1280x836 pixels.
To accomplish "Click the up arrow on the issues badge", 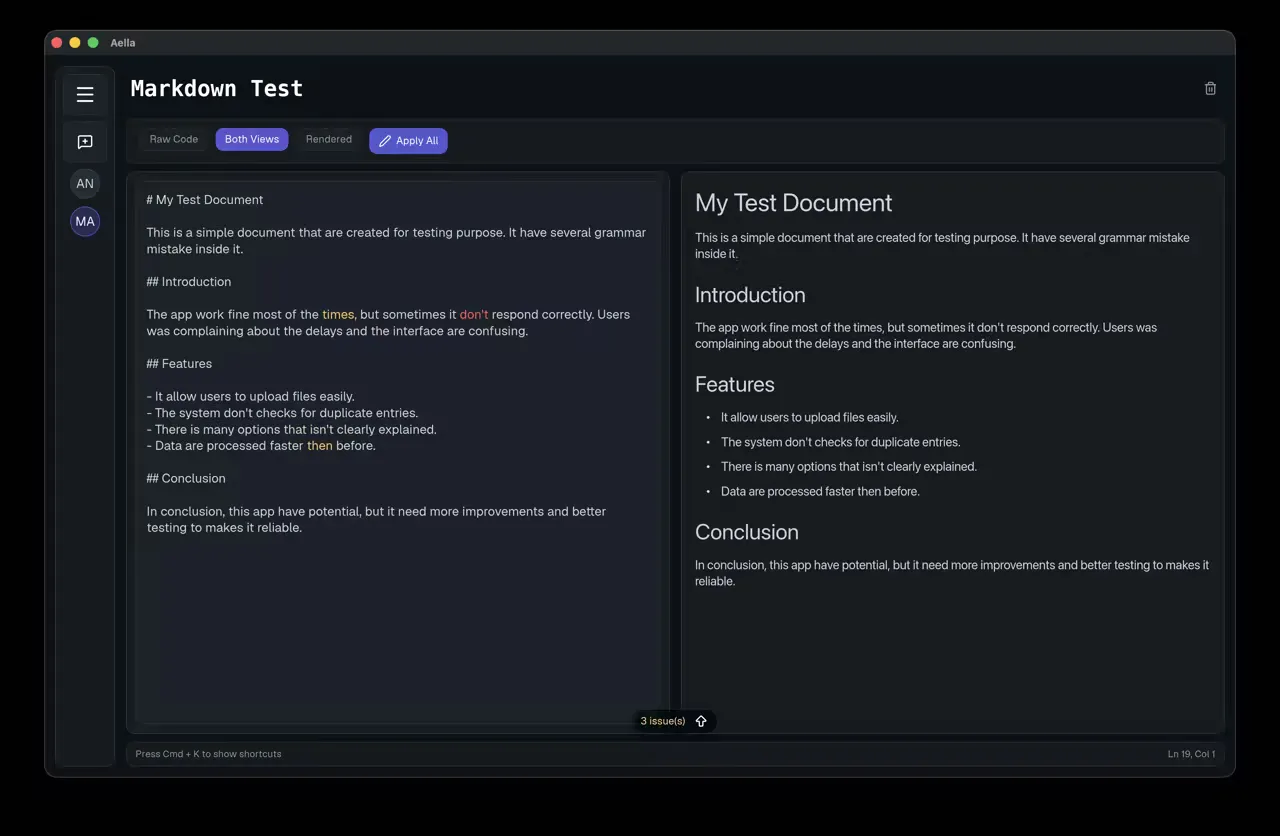I will pos(701,720).
